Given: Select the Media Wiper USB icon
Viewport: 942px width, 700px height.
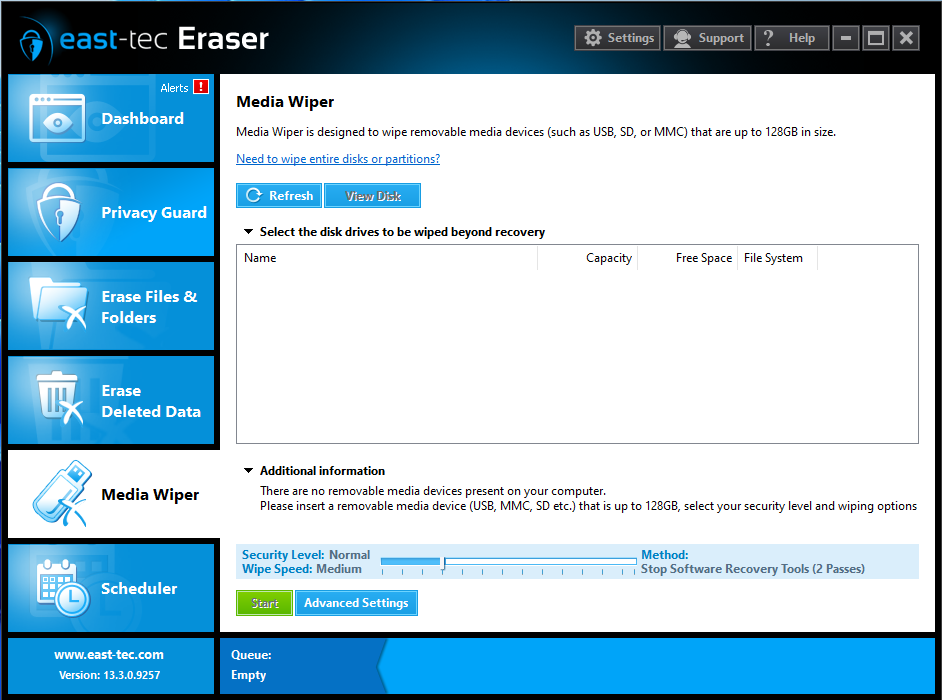Looking at the screenshot, I should click(x=57, y=494).
